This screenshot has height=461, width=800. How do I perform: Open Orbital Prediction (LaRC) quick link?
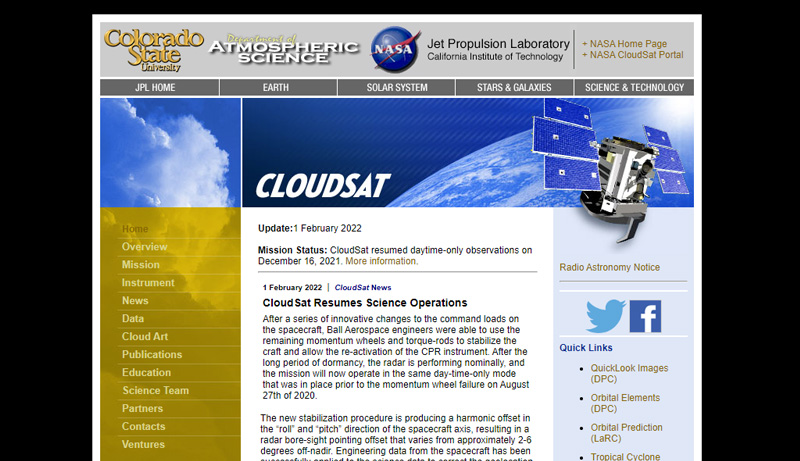tap(627, 432)
